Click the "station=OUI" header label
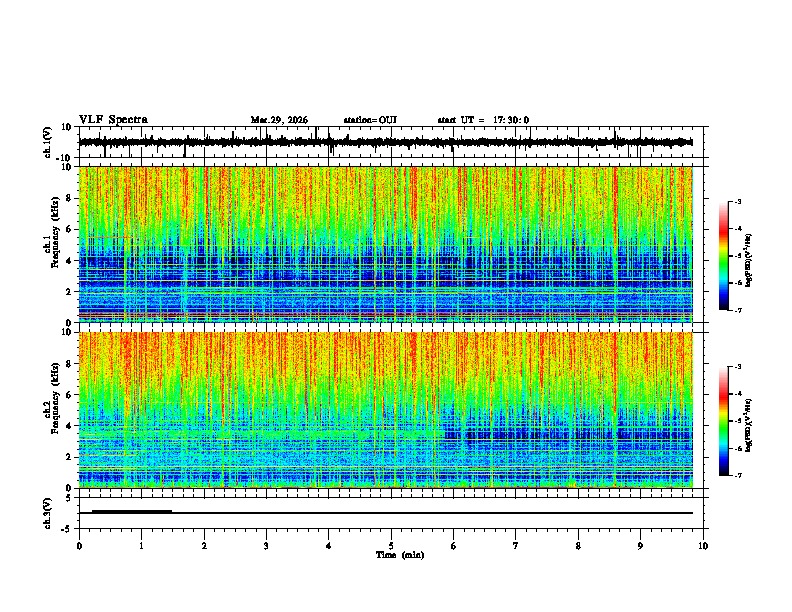 click(370, 120)
